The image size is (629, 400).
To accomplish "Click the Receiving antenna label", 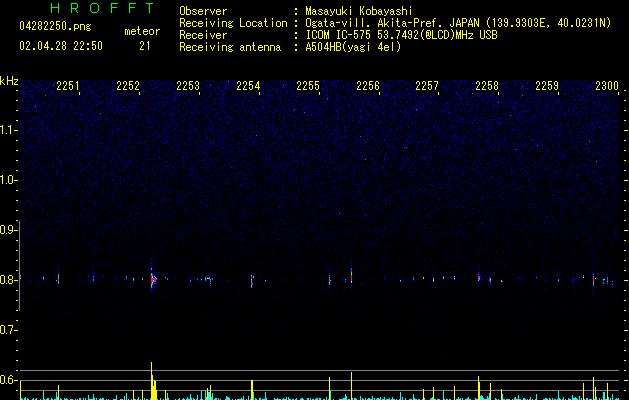I will click(230, 47).
